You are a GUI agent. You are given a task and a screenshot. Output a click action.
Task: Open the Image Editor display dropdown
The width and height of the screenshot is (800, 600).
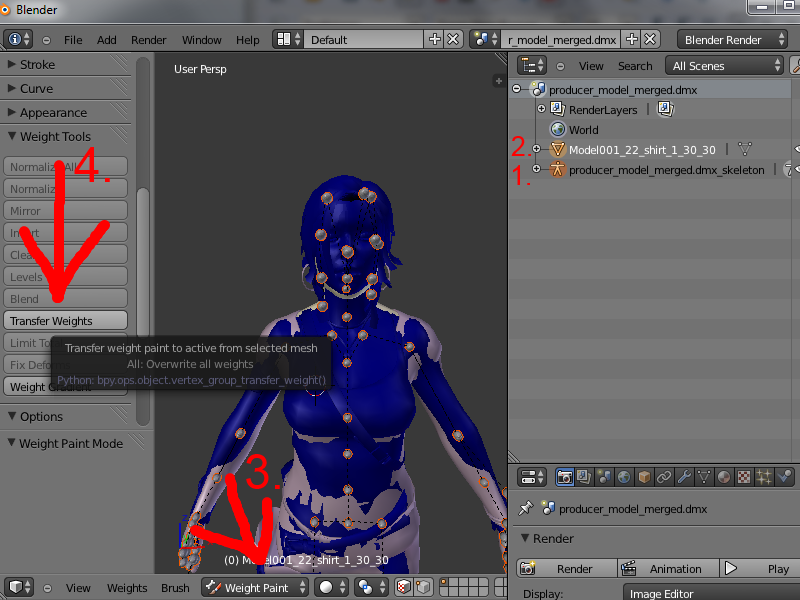711,593
